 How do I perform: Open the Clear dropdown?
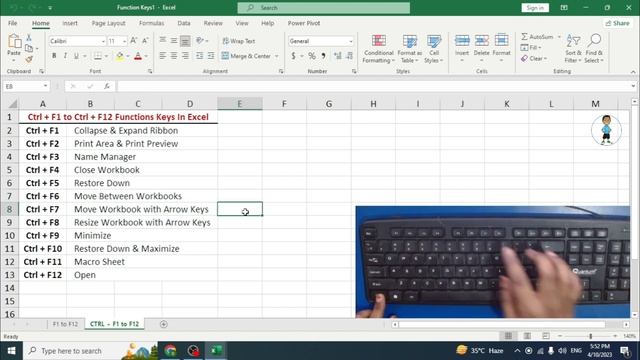(x=533, y=59)
